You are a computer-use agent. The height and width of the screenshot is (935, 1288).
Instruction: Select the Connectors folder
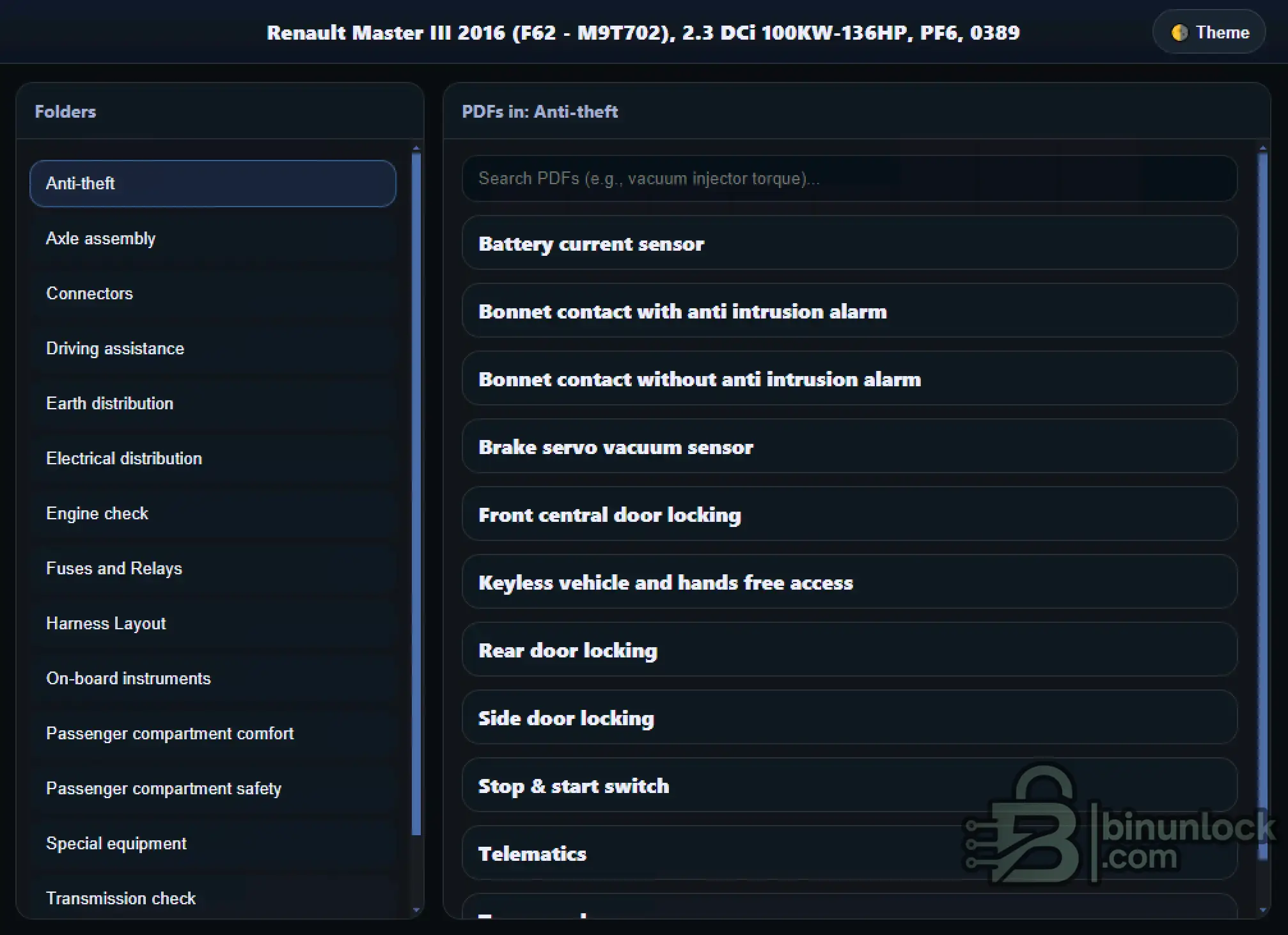point(213,294)
